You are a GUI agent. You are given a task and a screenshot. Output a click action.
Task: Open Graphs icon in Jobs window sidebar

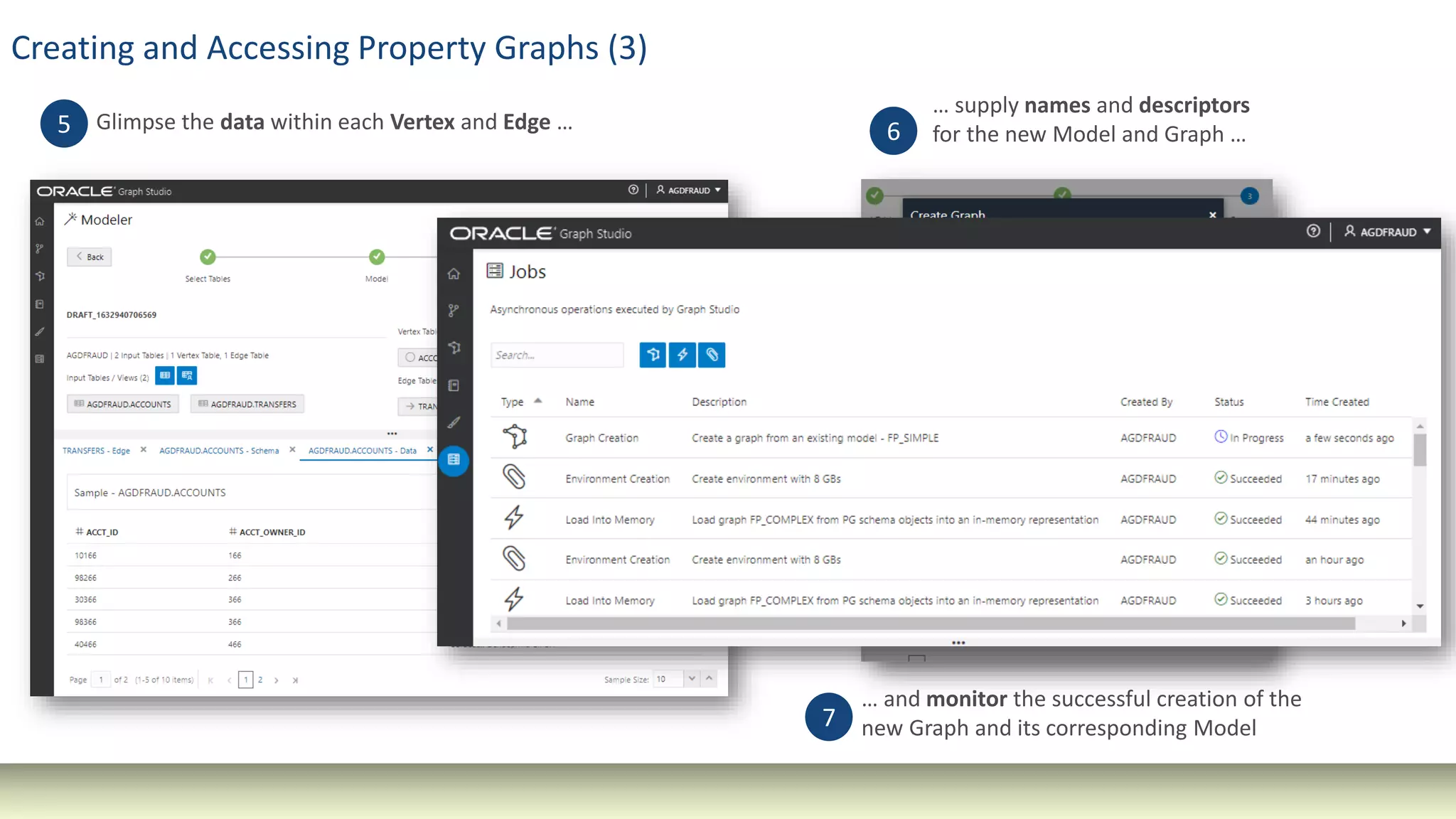tap(454, 348)
